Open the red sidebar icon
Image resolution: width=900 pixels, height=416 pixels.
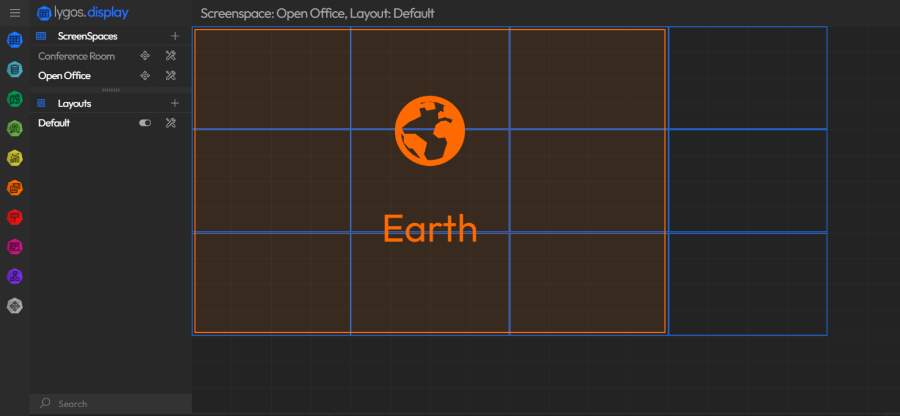(x=15, y=217)
